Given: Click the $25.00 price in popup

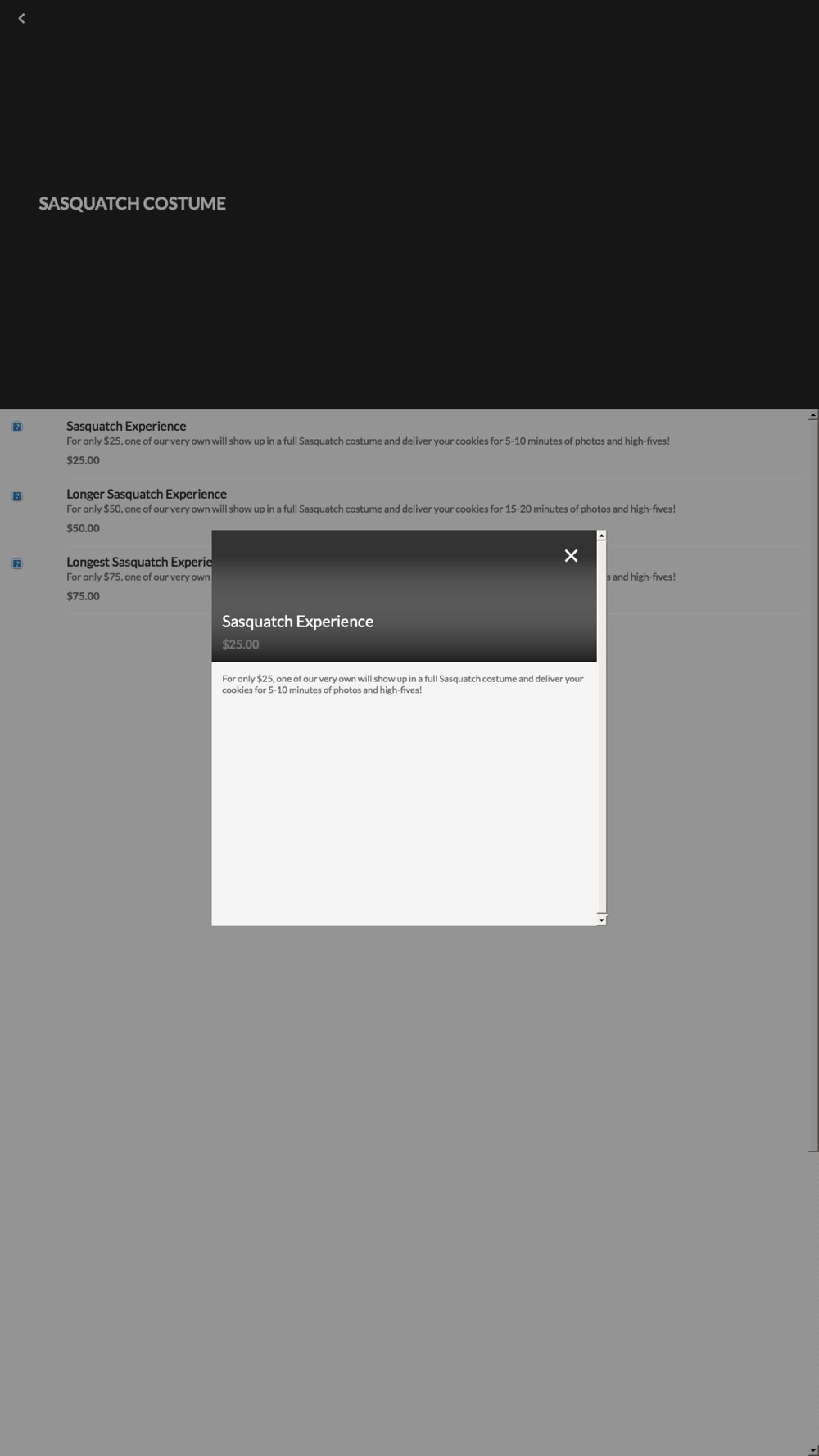Looking at the screenshot, I should pos(240,644).
